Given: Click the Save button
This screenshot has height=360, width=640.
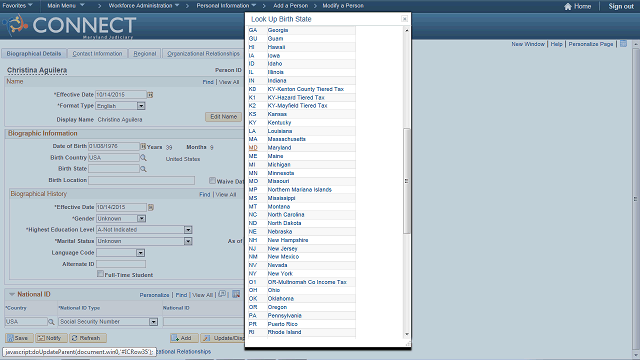Looking at the screenshot, I should tap(18, 338).
